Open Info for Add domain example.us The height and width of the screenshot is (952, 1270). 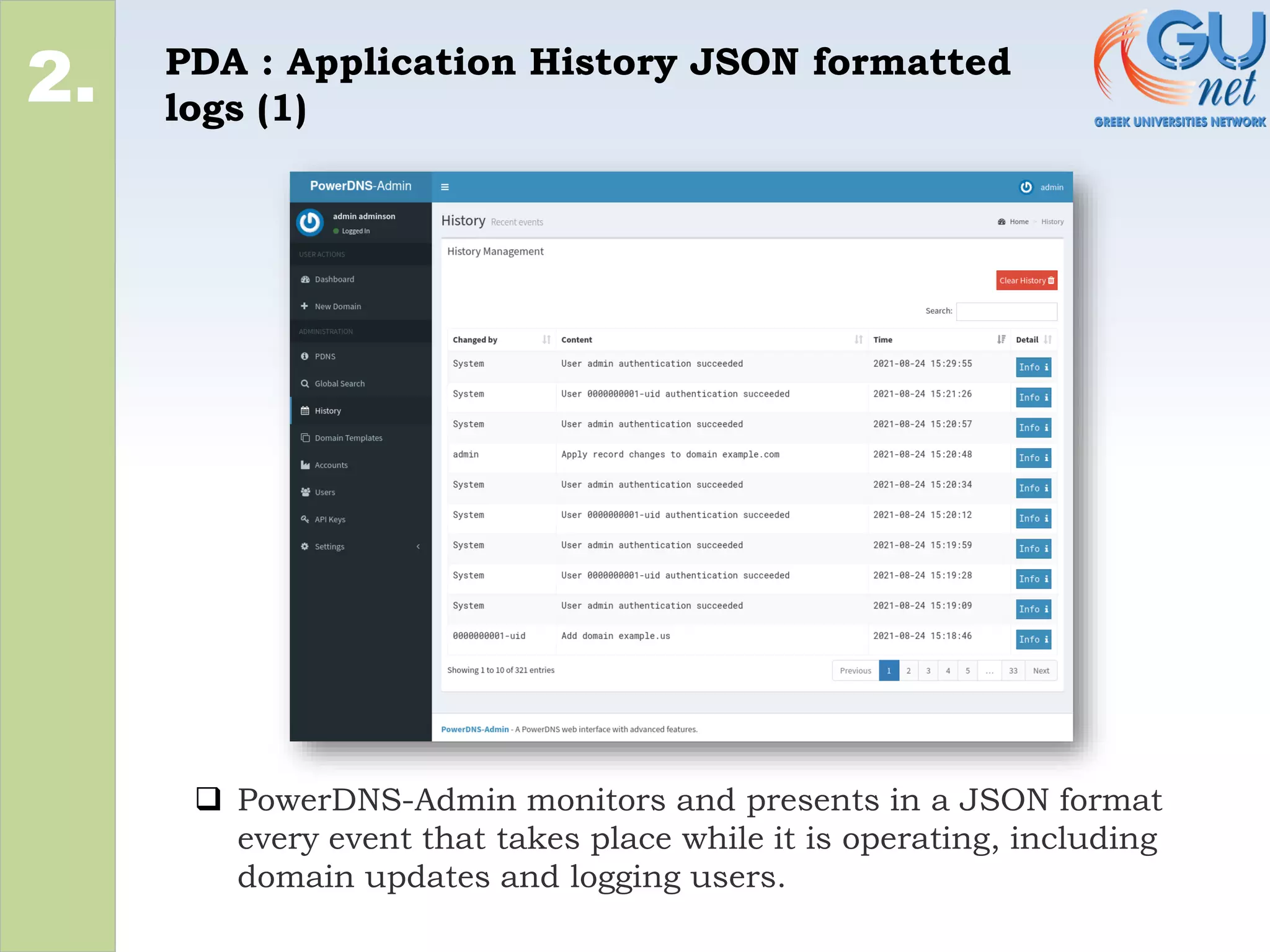point(1034,640)
